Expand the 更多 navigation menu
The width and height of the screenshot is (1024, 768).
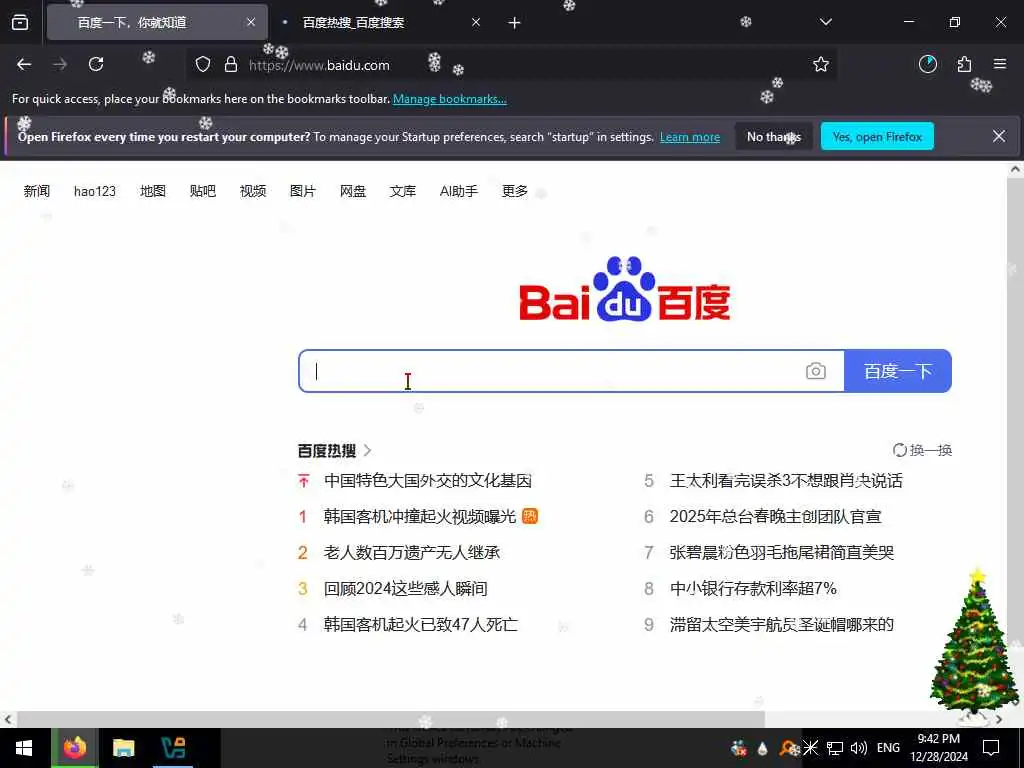[515, 191]
